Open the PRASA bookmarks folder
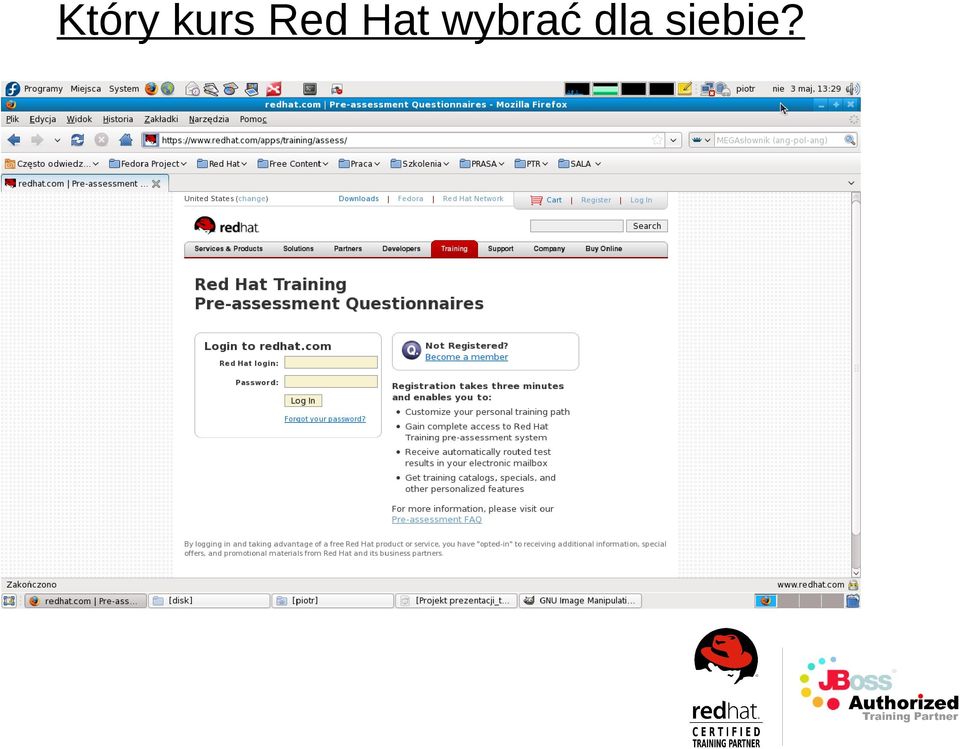 (x=482, y=164)
